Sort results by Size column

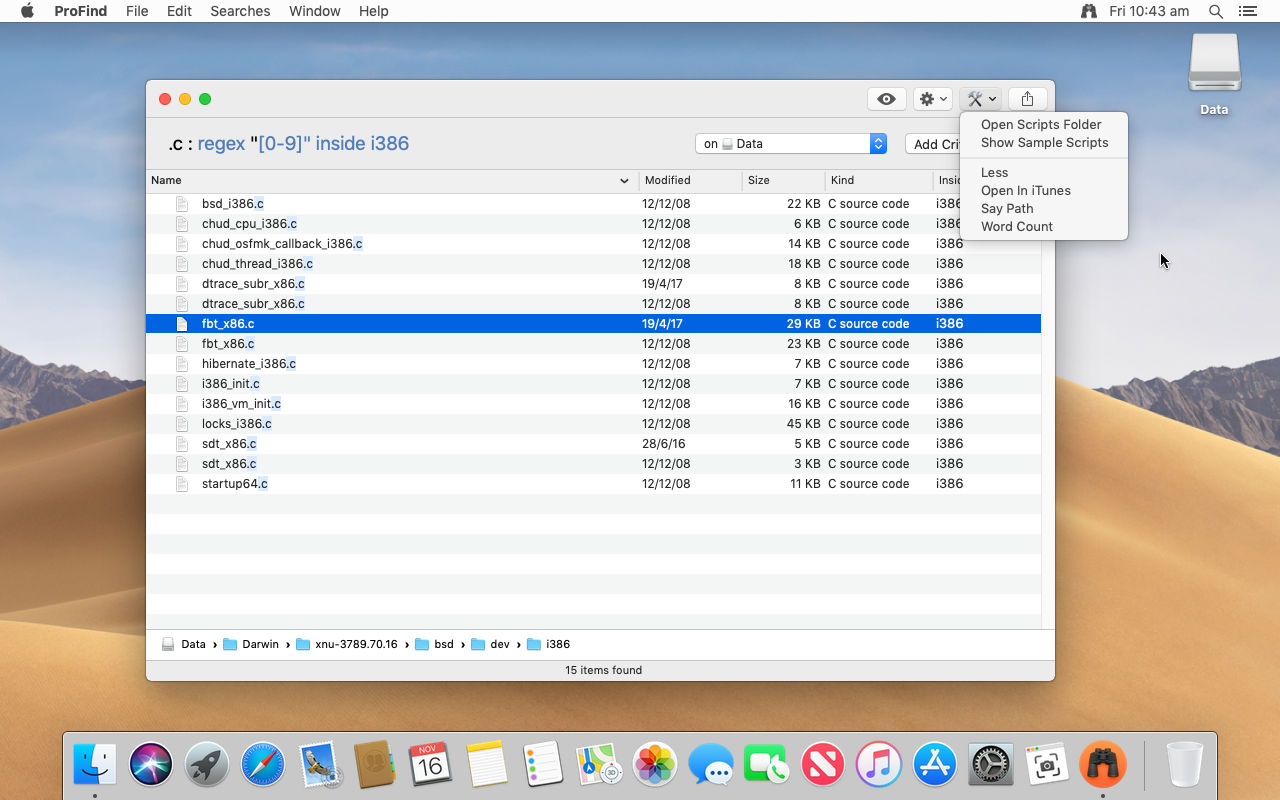784,180
